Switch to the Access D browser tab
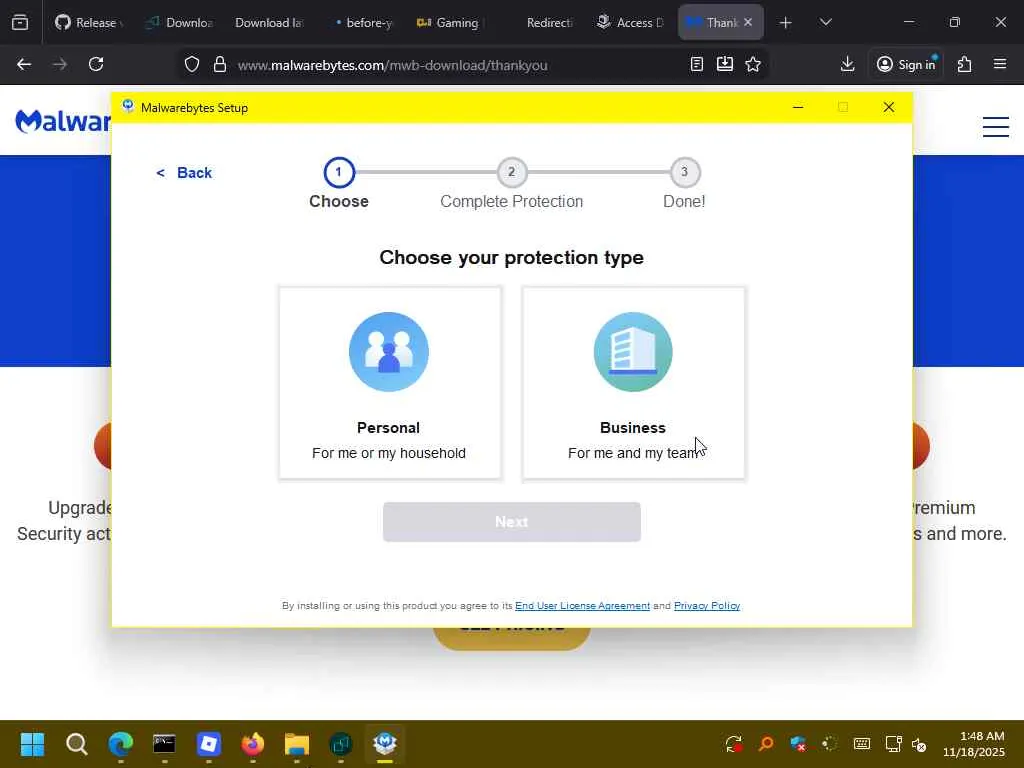This screenshot has width=1024, height=768. click(x=630, y=23)
